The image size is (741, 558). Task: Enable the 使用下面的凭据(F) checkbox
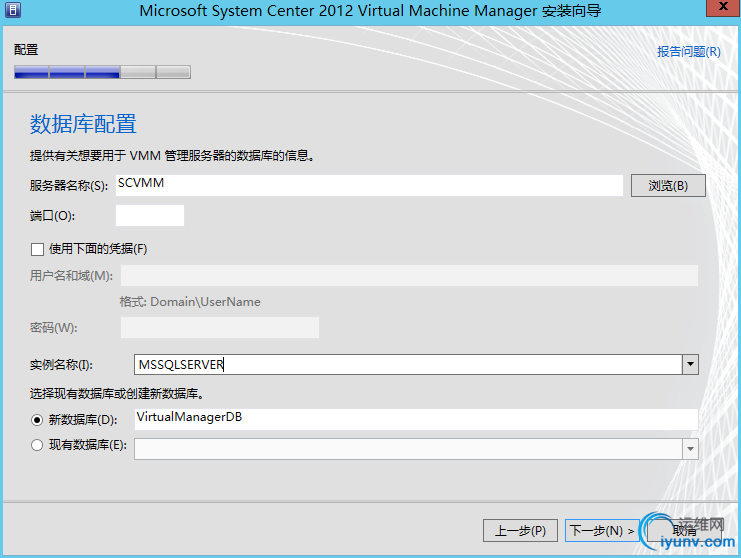pyautogui.click(x=37, y=249)
